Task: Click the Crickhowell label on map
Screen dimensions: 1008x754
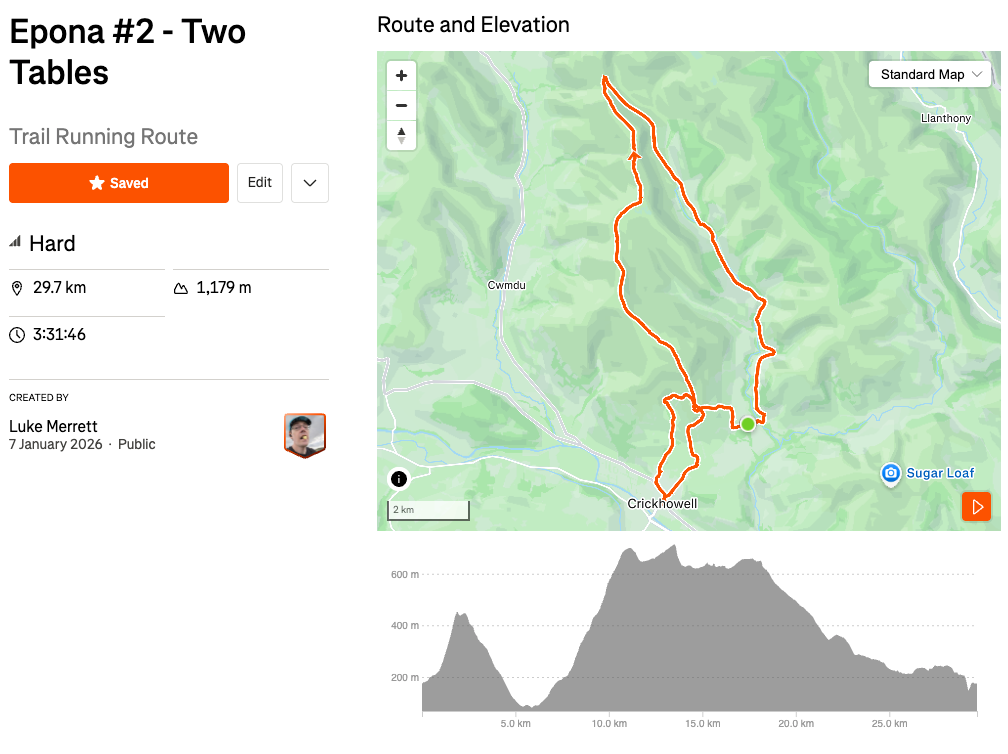Action: pos(662,504)
